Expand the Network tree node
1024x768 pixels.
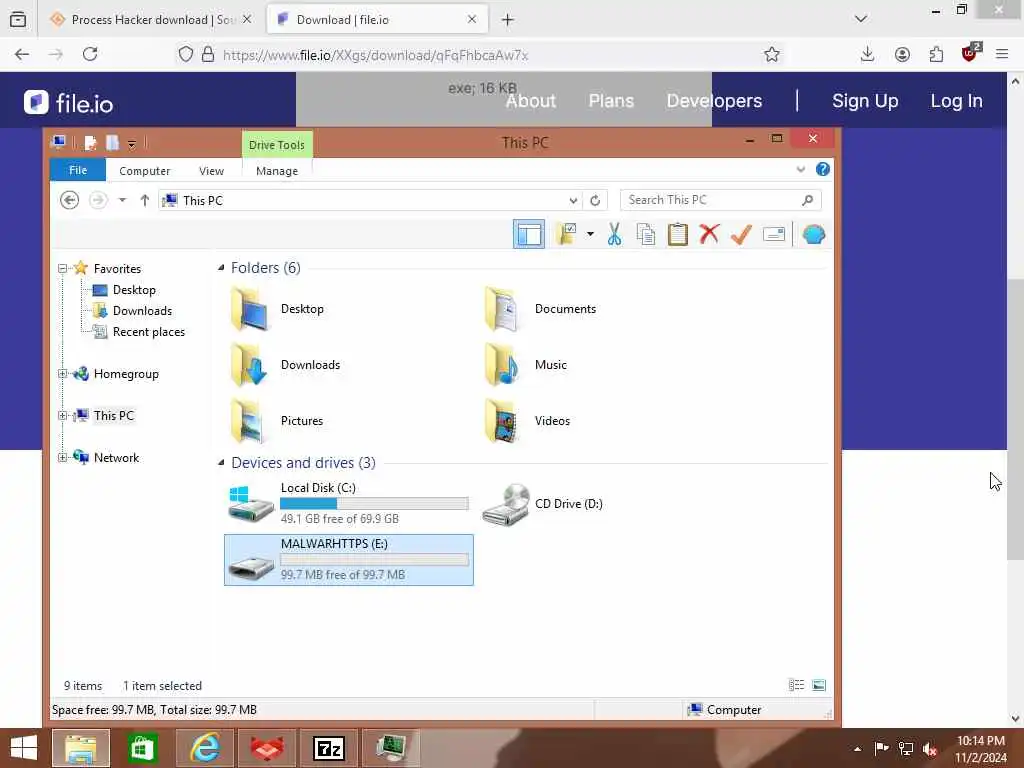pos(63,457)
